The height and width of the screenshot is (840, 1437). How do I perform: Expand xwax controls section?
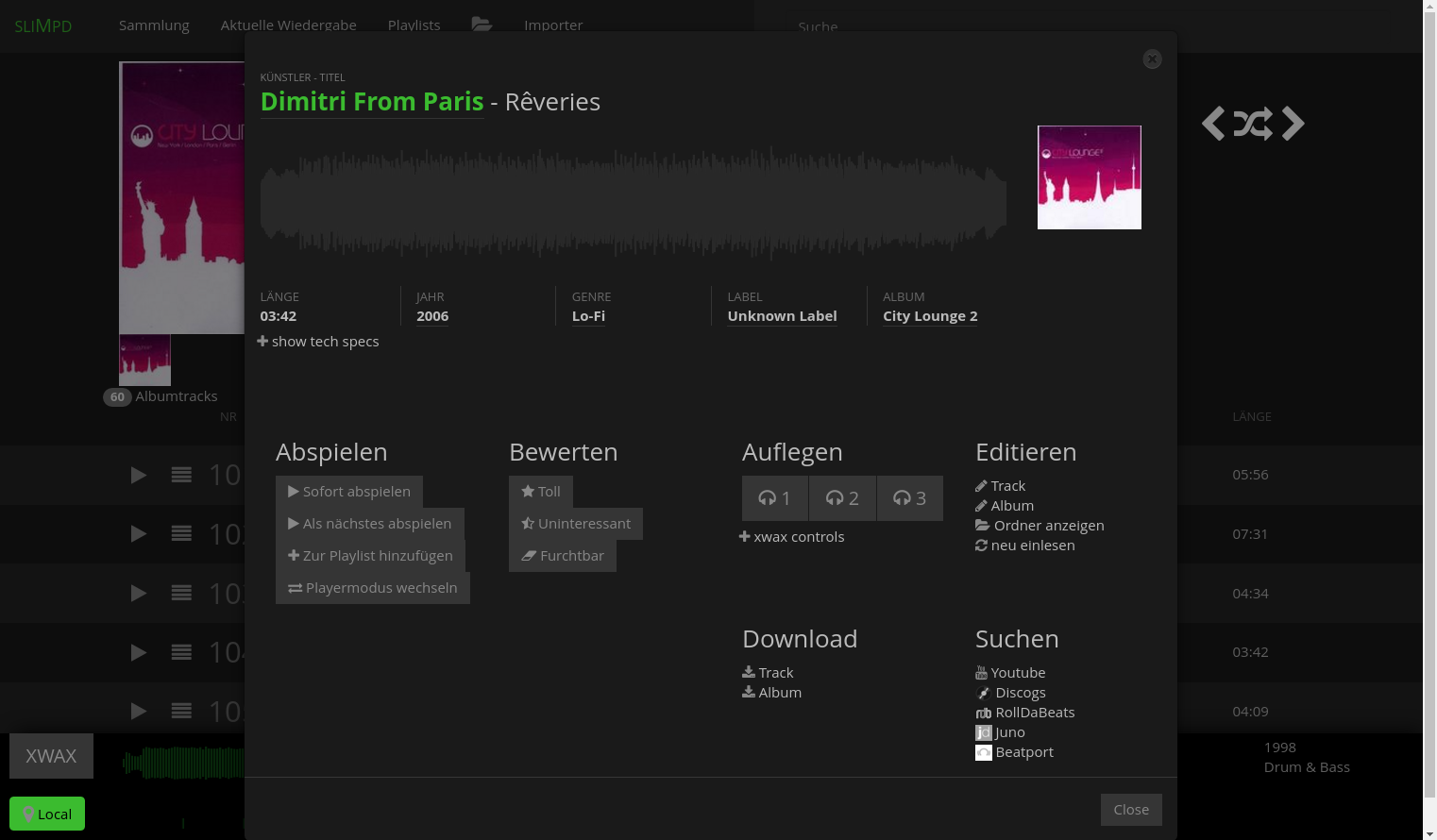[791, 537]
